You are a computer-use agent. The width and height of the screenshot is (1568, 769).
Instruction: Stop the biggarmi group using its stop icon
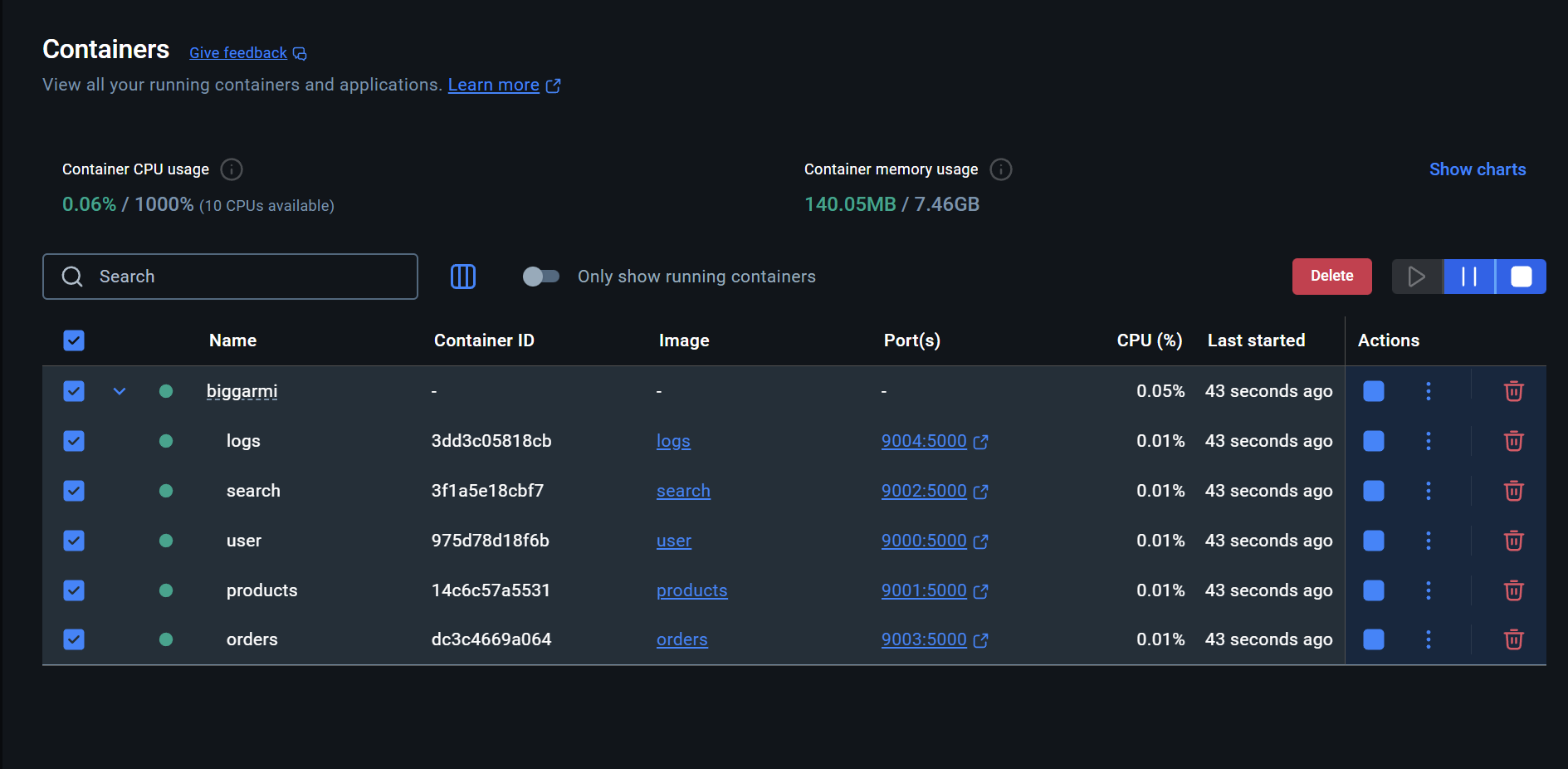[x=1373, y=390]
